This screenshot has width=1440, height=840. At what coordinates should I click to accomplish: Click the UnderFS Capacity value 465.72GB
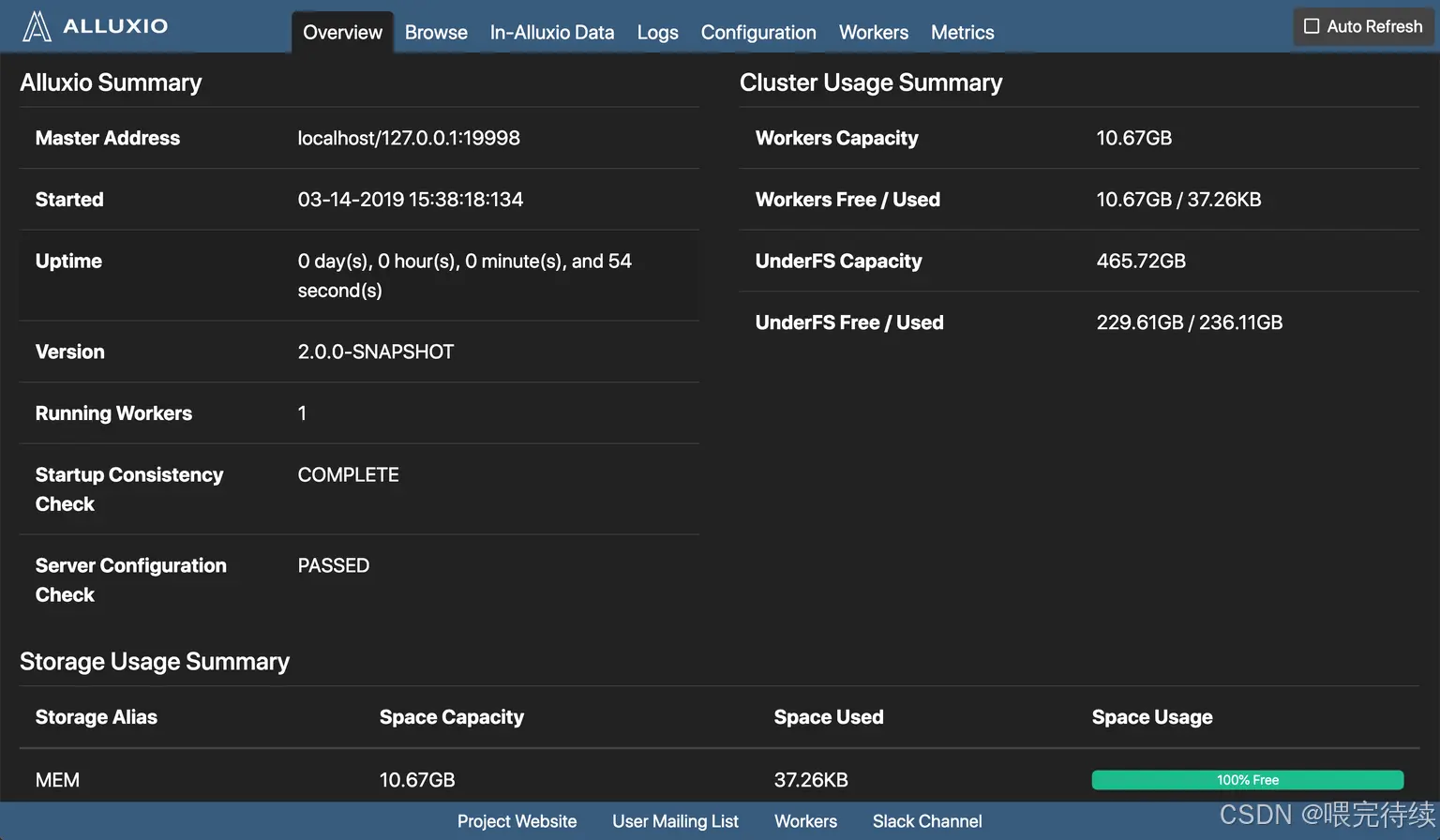tap(1141, 261)
